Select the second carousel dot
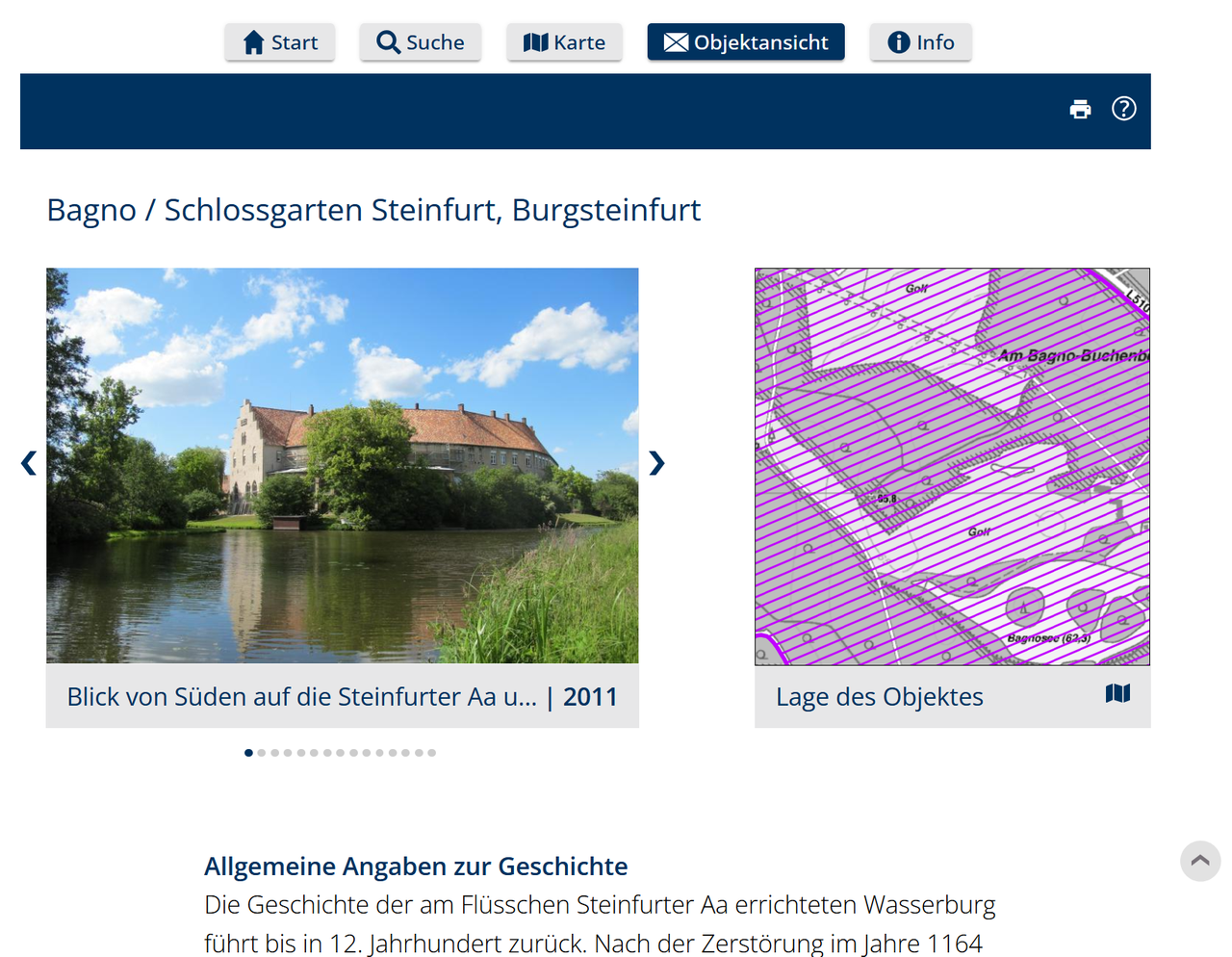 (x=262, y=753)
